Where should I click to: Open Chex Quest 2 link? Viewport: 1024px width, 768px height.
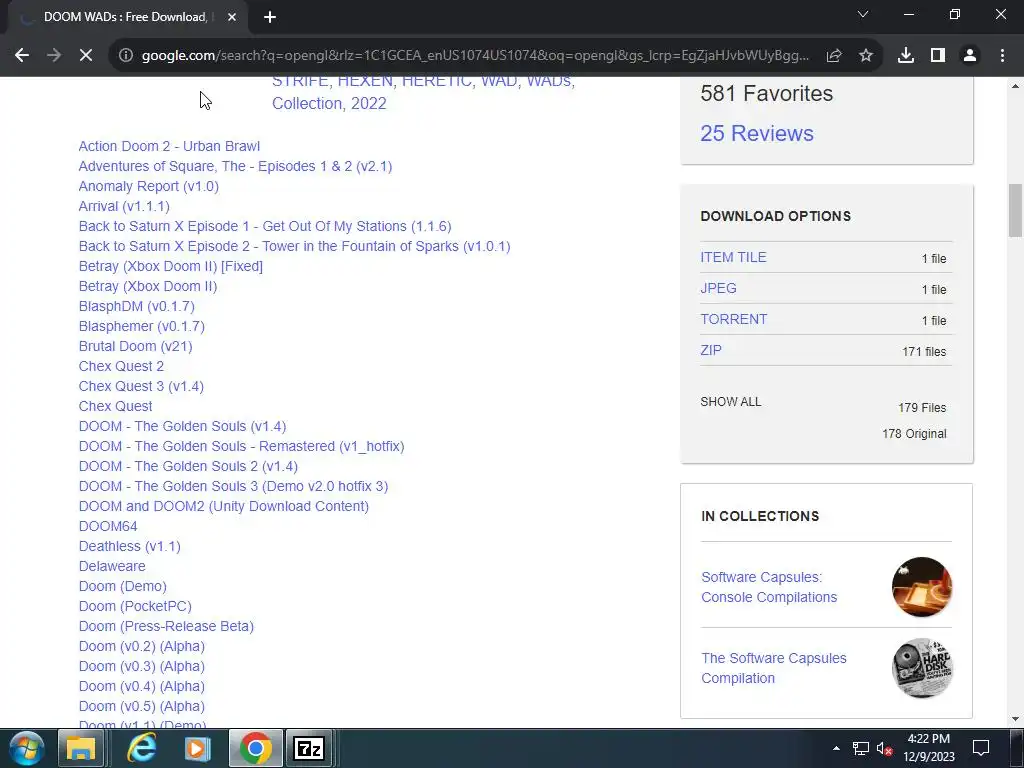[121, 366]
